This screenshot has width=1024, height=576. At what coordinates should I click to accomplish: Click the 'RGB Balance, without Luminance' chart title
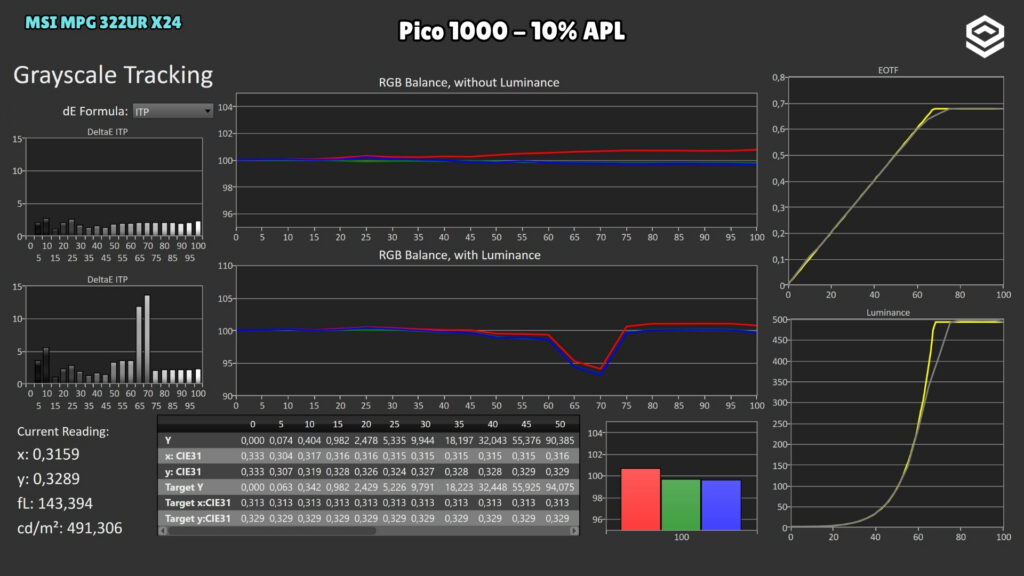469,82
